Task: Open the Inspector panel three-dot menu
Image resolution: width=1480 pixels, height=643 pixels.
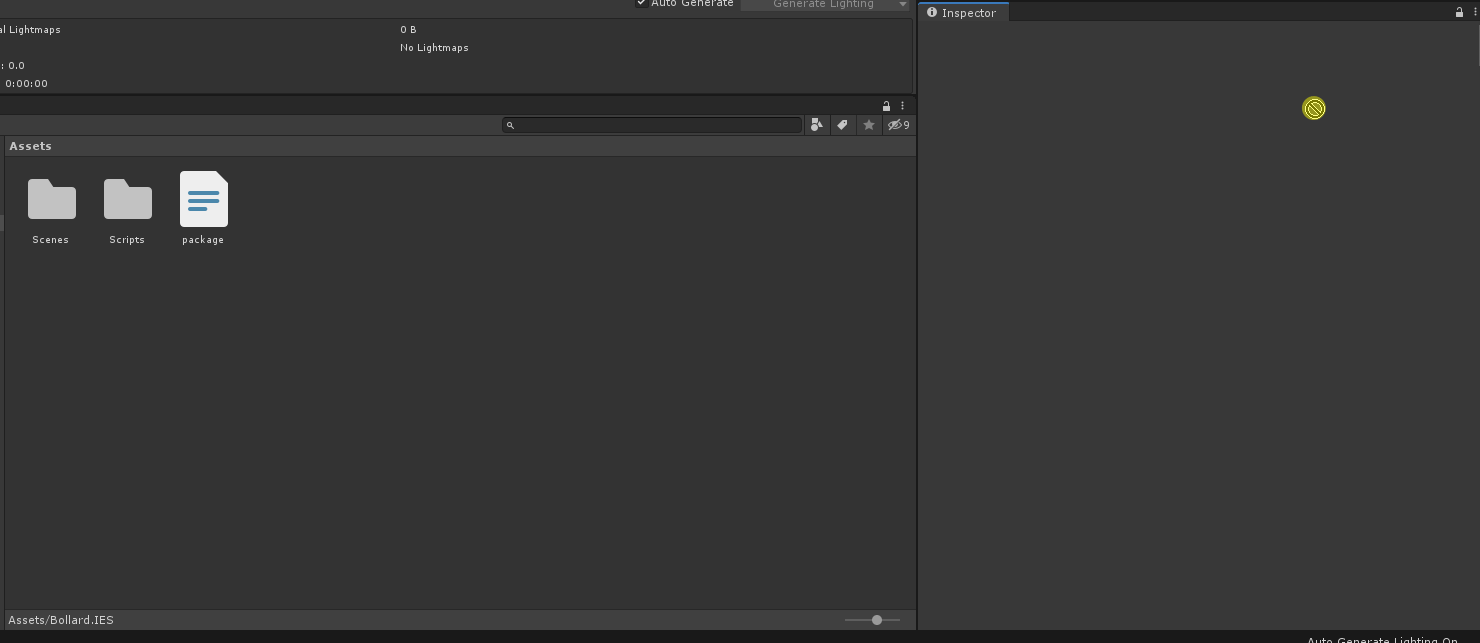Action: pyautogui.click(x=1475, y=12)
